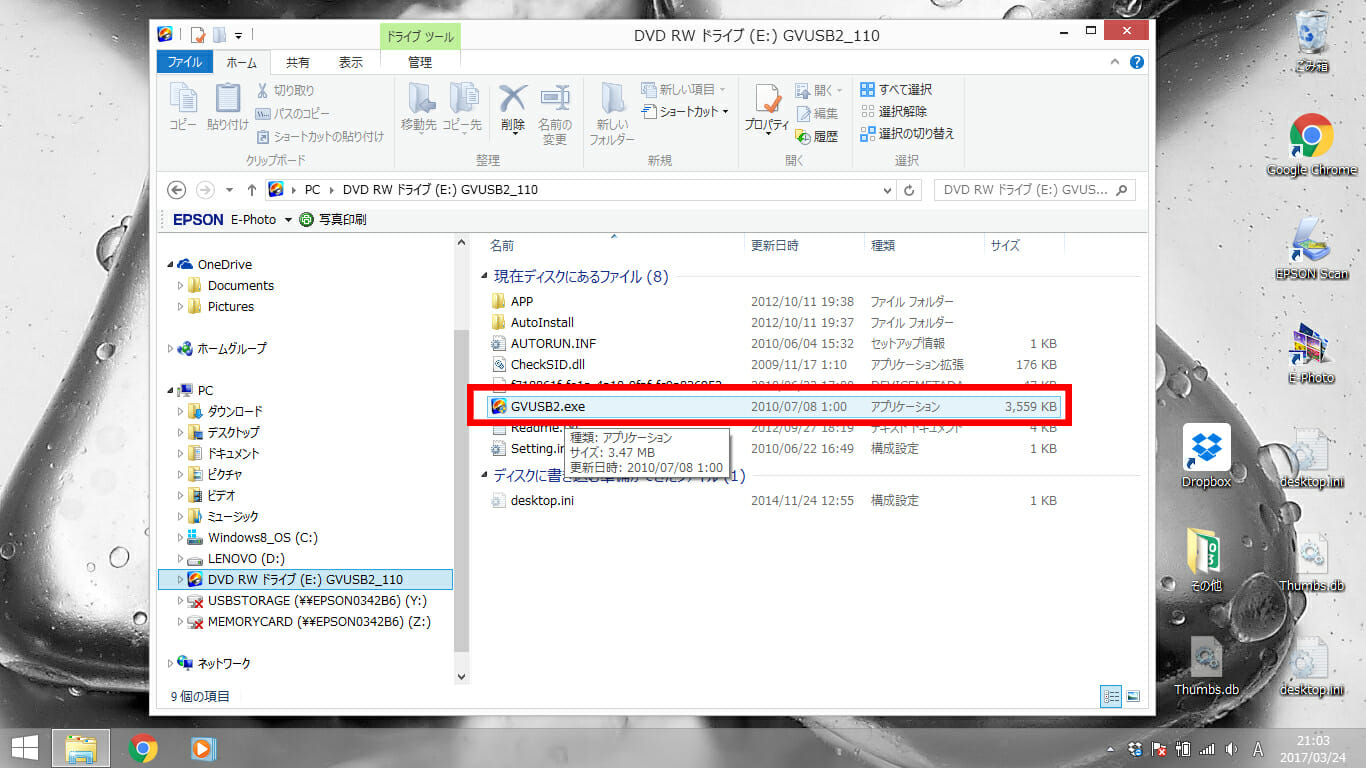Open the Manage (管理) drive tools tab

pyautogui.click(x=420, y=62)
